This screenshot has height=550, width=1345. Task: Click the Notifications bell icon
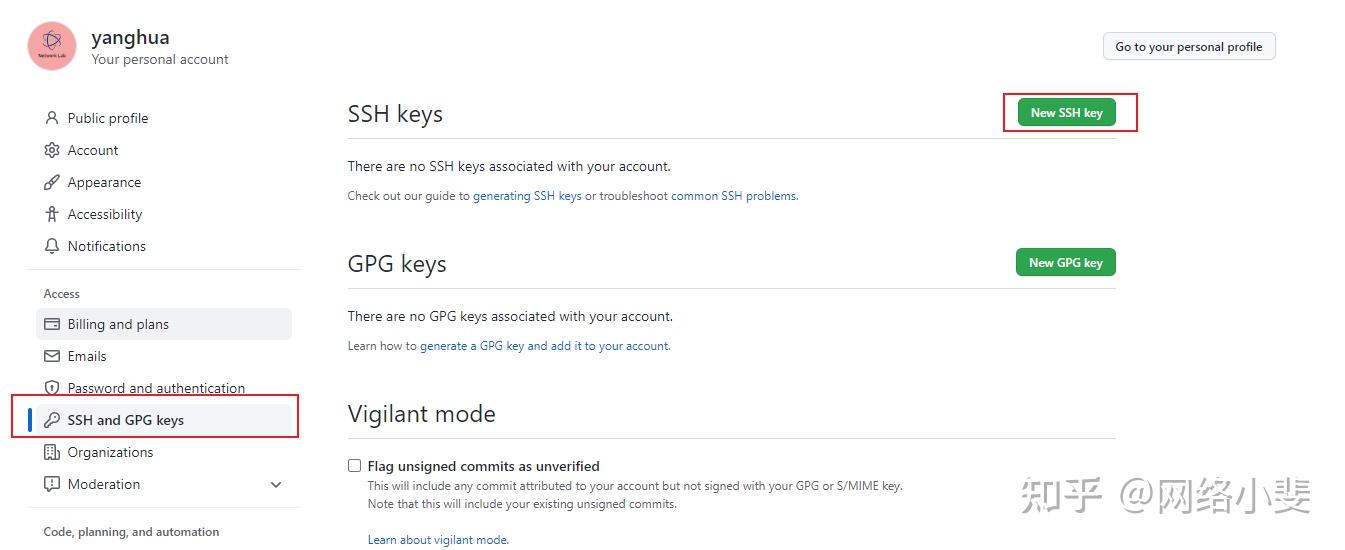pos(52,246)
